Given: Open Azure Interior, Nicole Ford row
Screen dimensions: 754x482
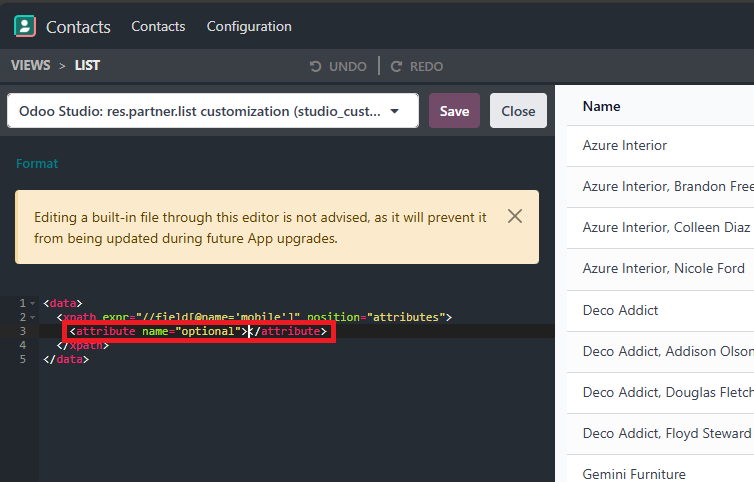Looking at the screenshot, I should point(660,268).
